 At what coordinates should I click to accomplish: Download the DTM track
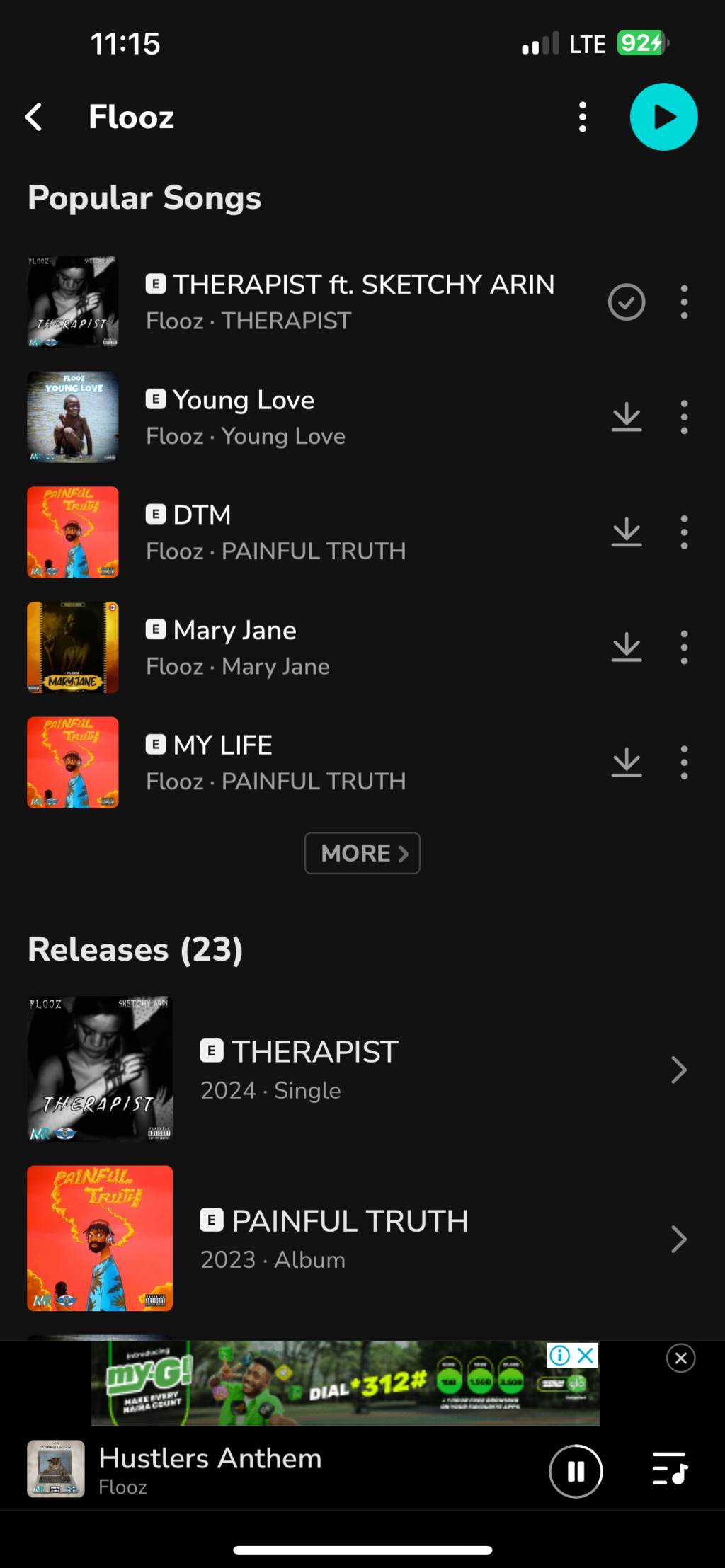[x=627, y=532]
